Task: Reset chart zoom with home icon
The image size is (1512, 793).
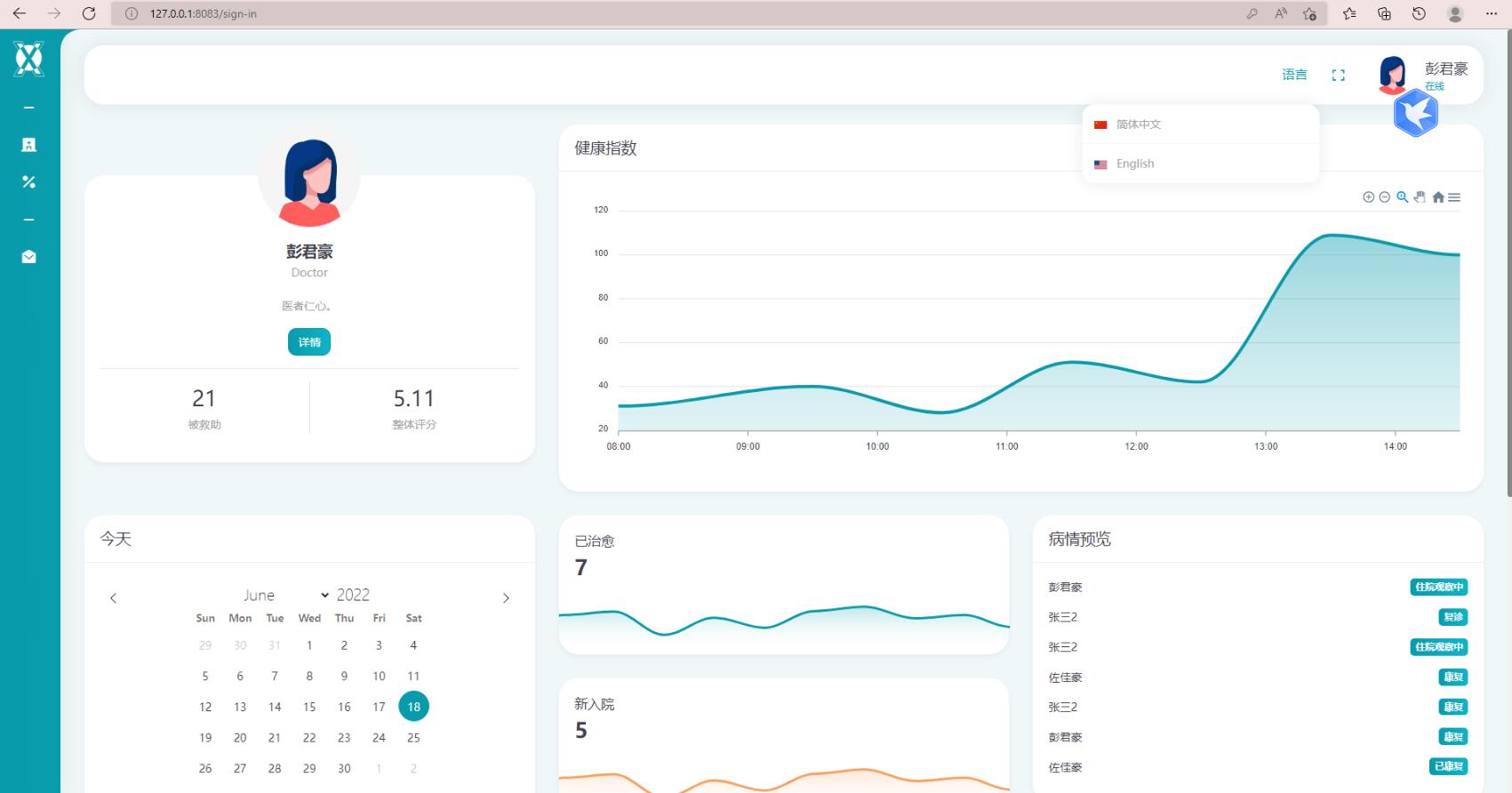Action: [1438, 197]
